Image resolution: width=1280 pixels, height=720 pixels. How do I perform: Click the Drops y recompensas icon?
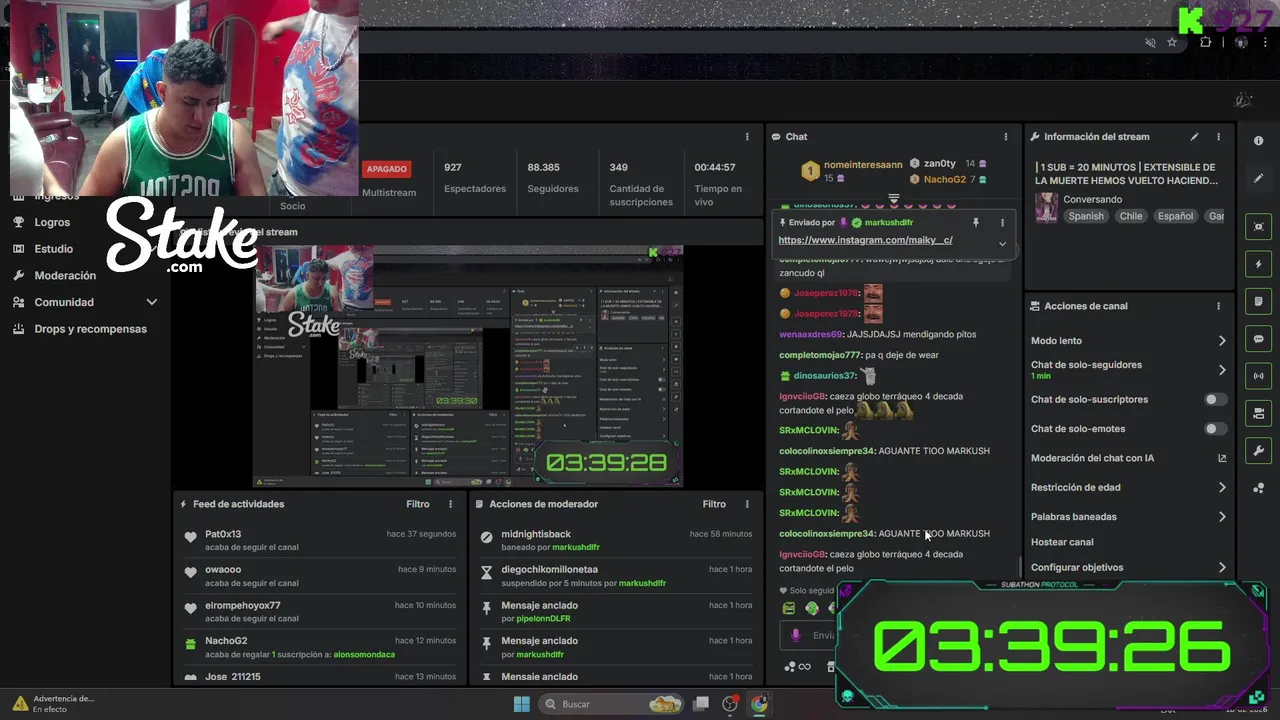point(18,329)
